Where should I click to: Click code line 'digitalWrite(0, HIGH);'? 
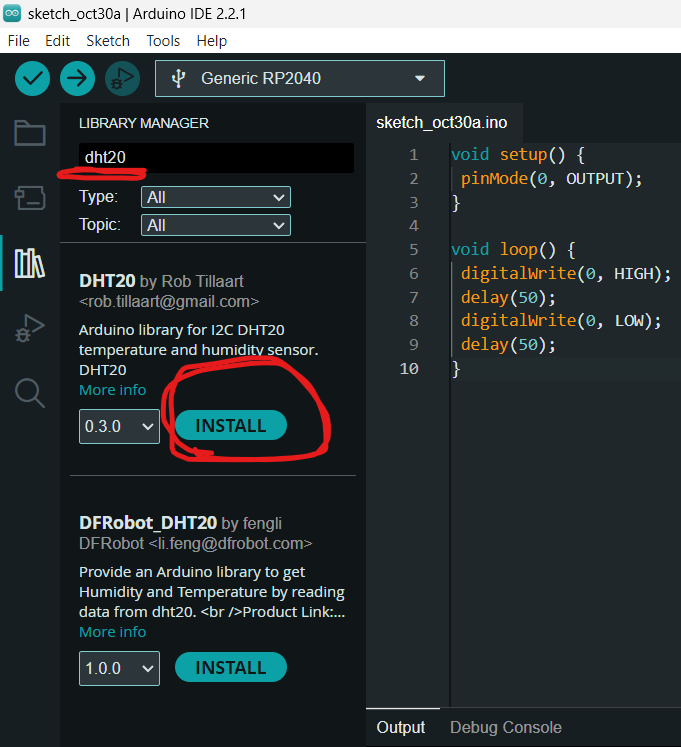pyautogui.click(x=566, y=273)
